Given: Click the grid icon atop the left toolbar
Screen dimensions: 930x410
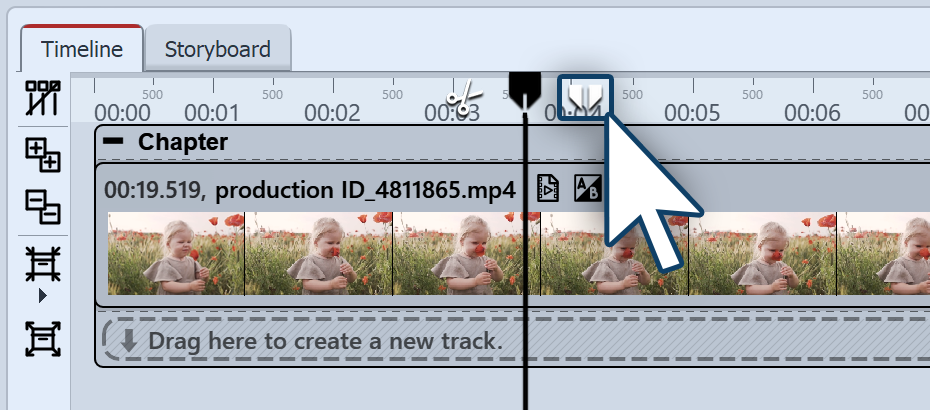Looking at the screenshot, I should tap(43, 98).
